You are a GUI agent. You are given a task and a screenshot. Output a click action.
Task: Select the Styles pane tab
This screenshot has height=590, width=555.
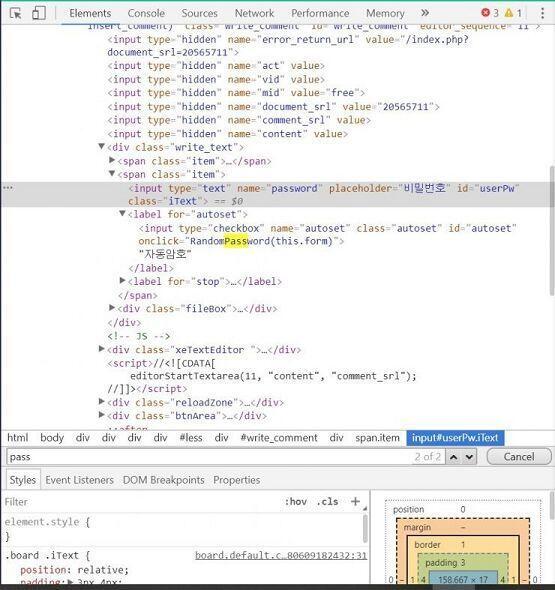tap(23, 480)
